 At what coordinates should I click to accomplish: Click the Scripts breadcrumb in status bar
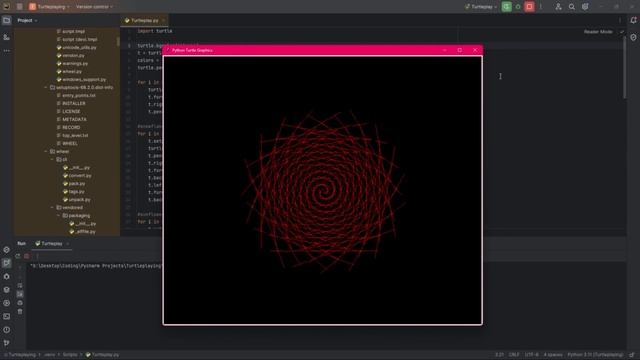70,355
